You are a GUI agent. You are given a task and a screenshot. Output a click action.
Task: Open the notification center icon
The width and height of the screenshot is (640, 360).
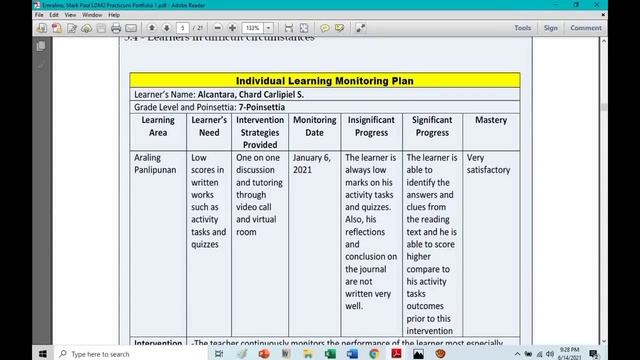594,354
